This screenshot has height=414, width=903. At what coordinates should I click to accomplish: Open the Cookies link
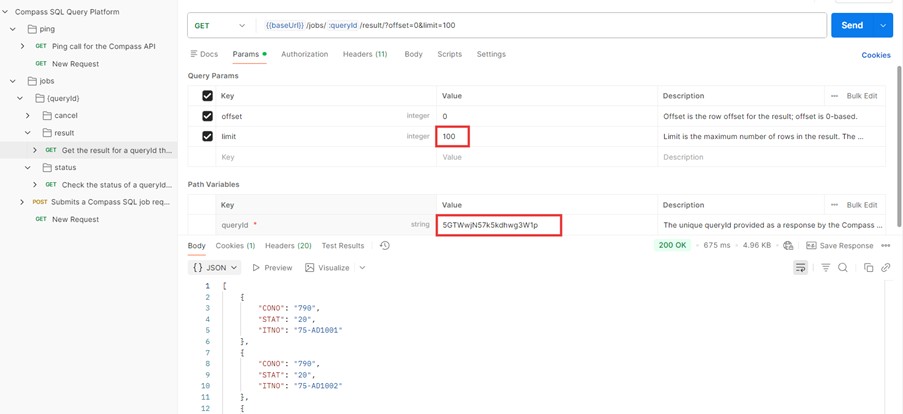click(875, 55)
